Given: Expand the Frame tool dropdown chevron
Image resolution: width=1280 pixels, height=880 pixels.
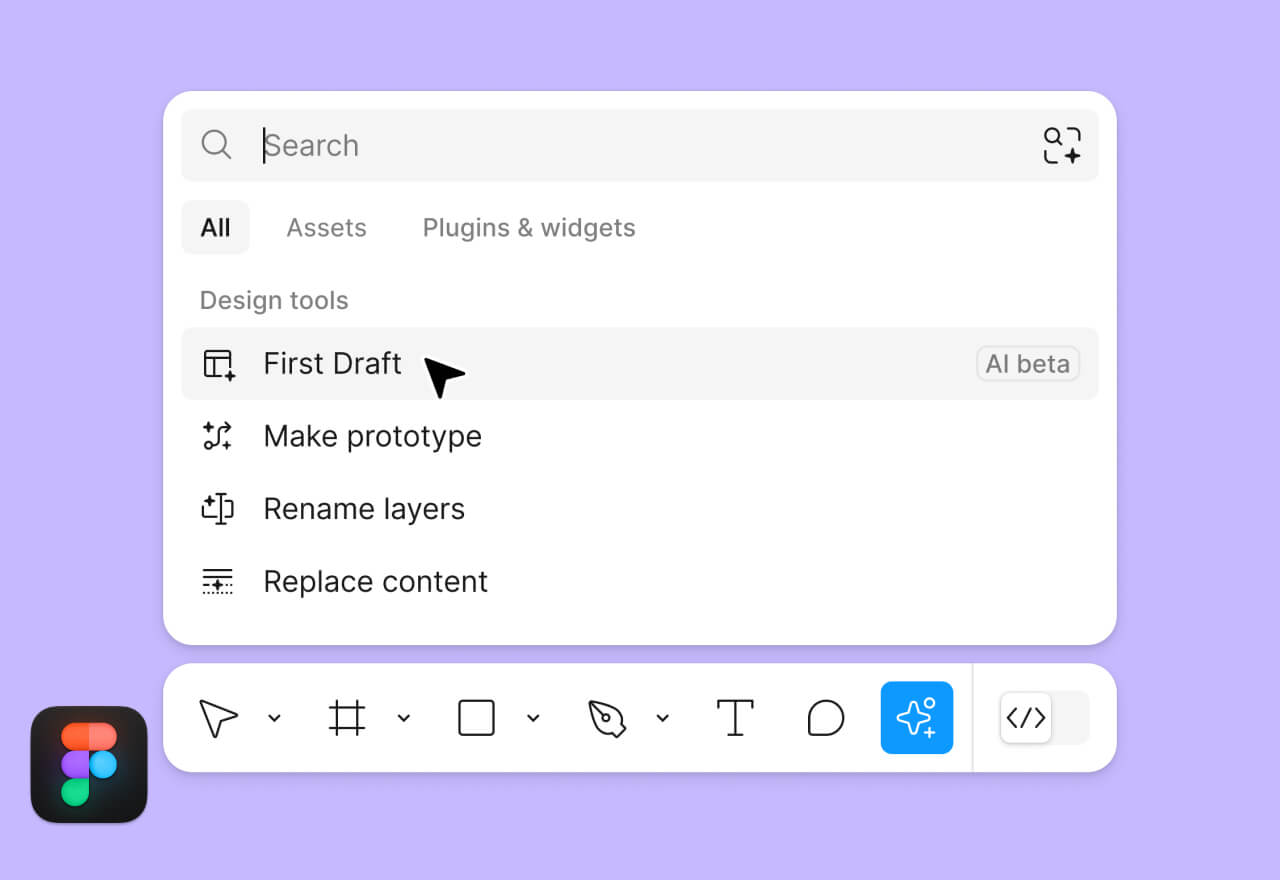Looking at the screenshot, I should tap(404, 718).
